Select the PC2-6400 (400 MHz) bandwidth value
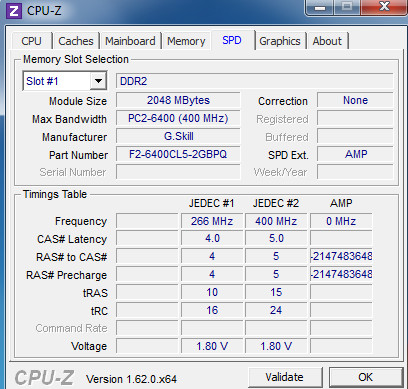Screen dimensions: 408x389 coord(178,118)
